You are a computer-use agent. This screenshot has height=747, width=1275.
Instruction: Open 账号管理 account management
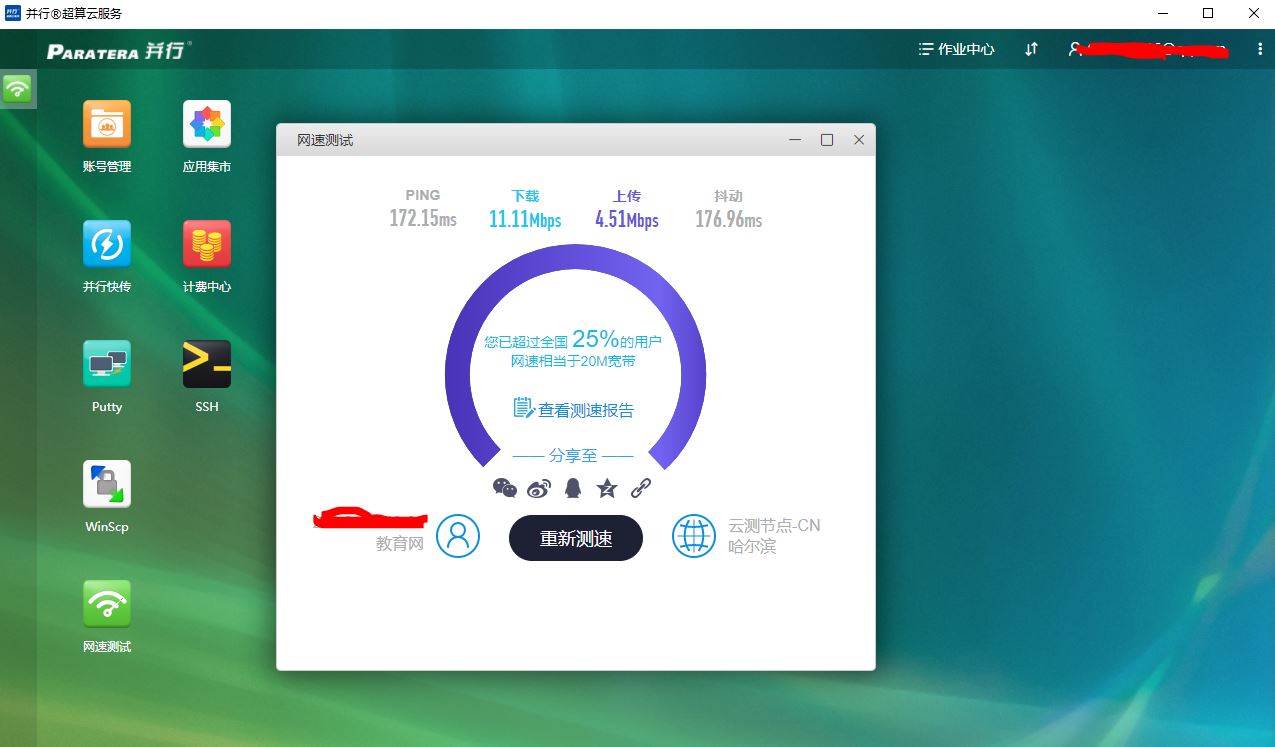(x=105, y=122)
